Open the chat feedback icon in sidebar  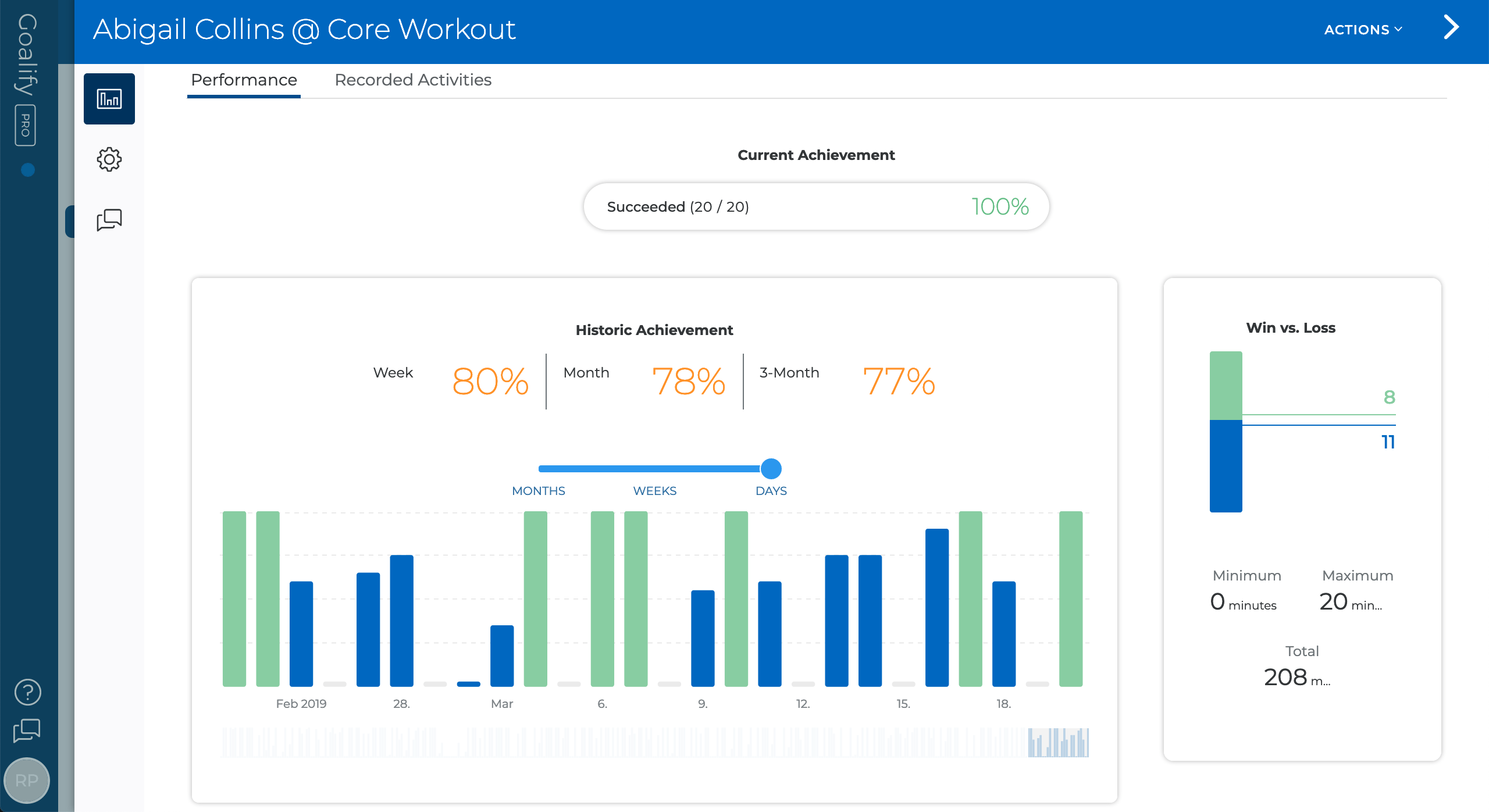(x=109, y=220)
